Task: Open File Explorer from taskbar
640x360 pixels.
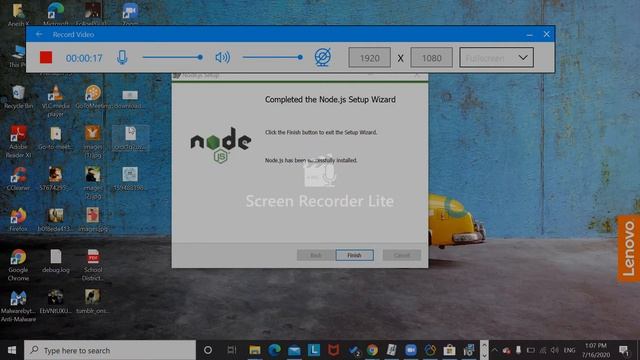Action: (255, 350)
